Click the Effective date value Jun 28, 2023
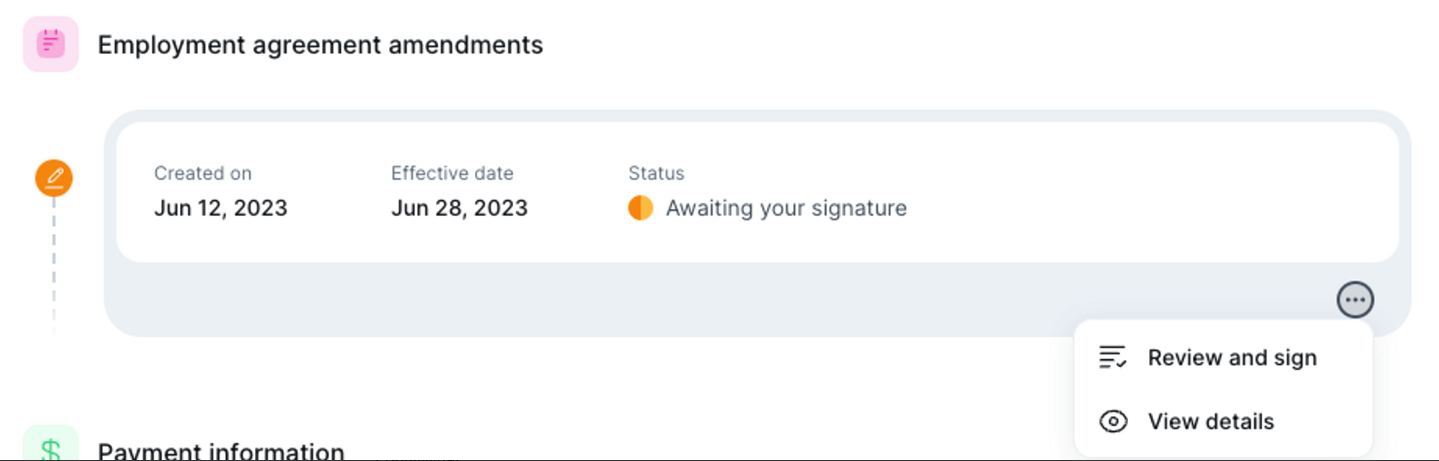 point(459,209)
